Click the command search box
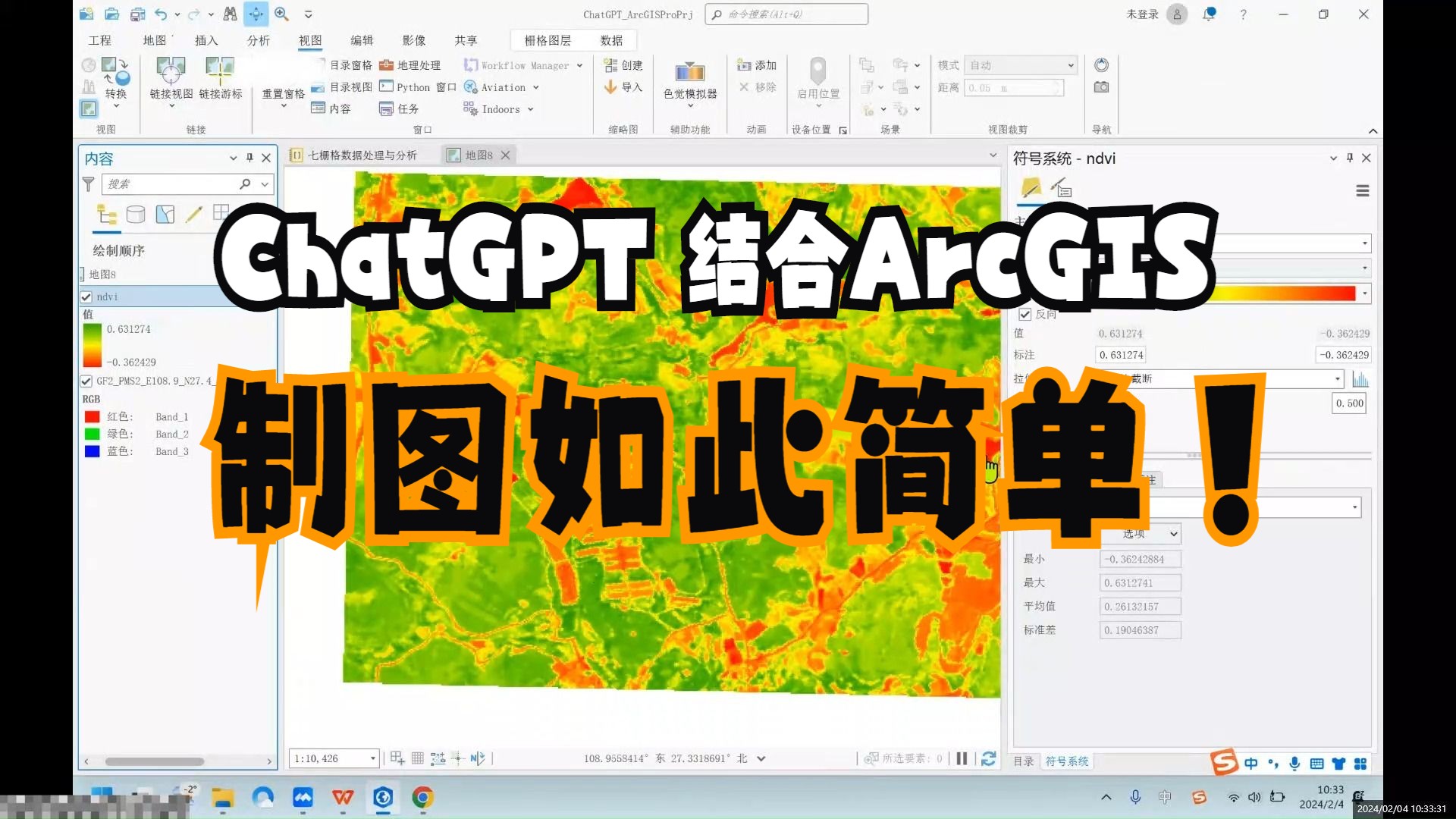The width and height of the screenshot is (1456, 819). coord(786,14)
